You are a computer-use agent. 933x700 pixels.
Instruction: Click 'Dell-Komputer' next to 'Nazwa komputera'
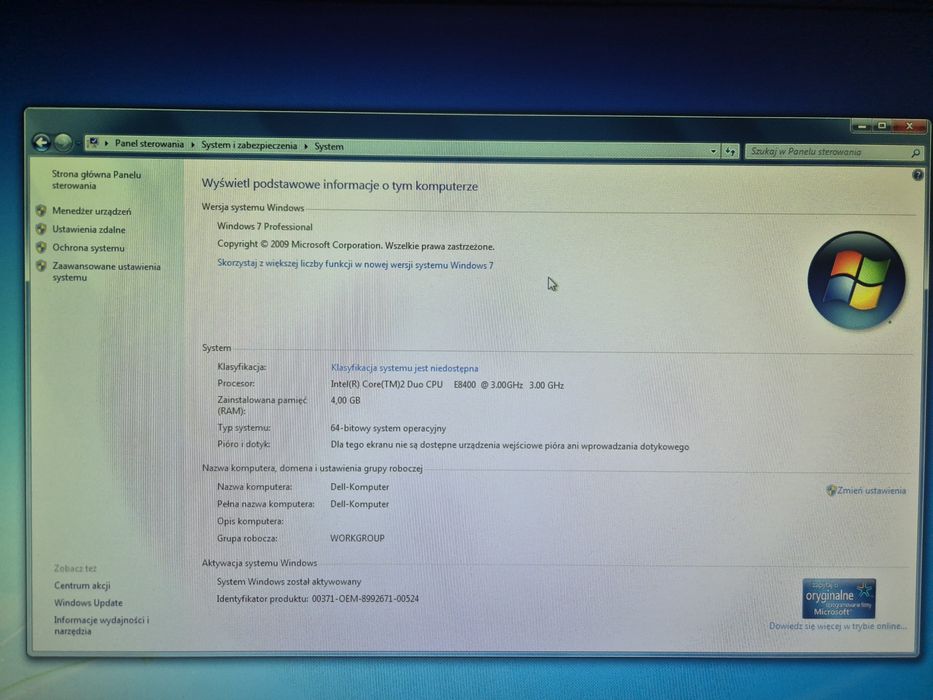(x=359, y=487)
